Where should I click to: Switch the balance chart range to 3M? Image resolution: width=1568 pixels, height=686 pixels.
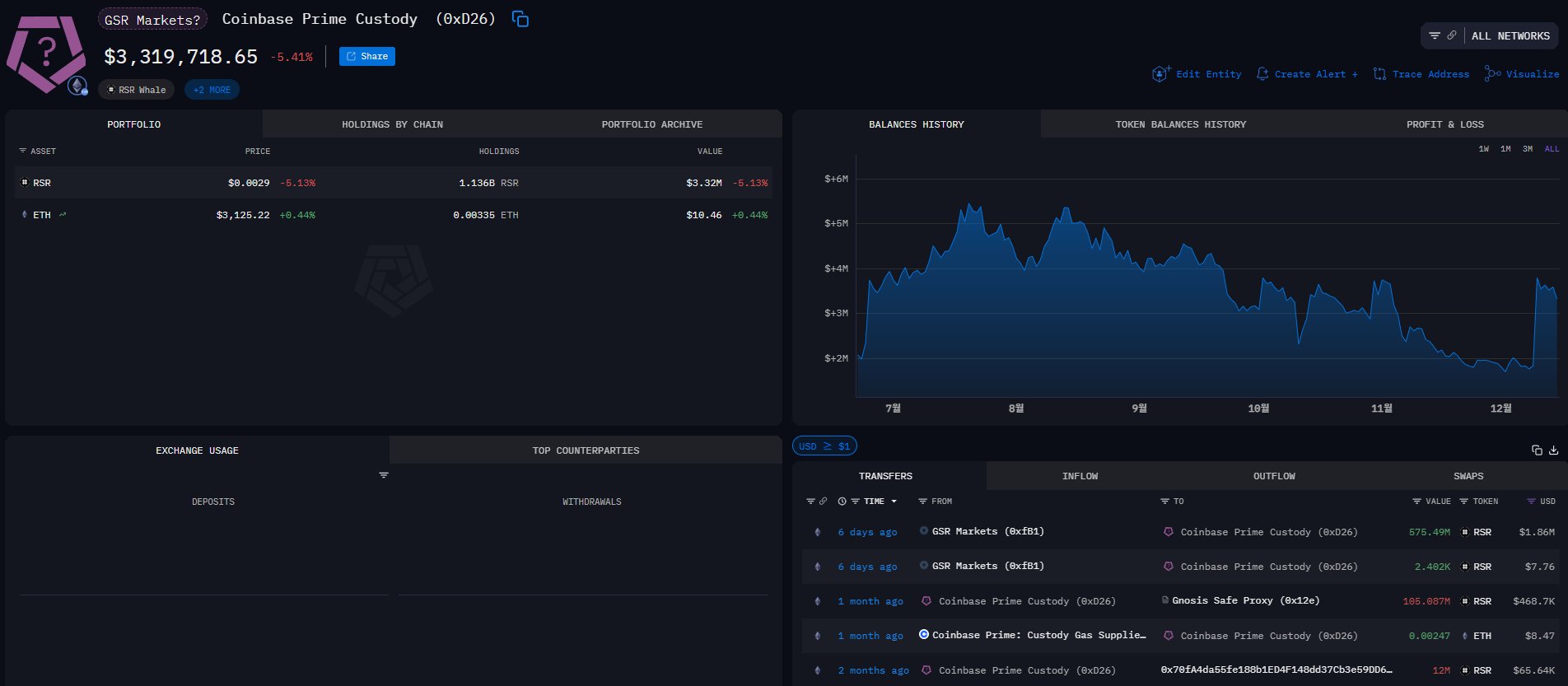click(x=1528, y=149)
